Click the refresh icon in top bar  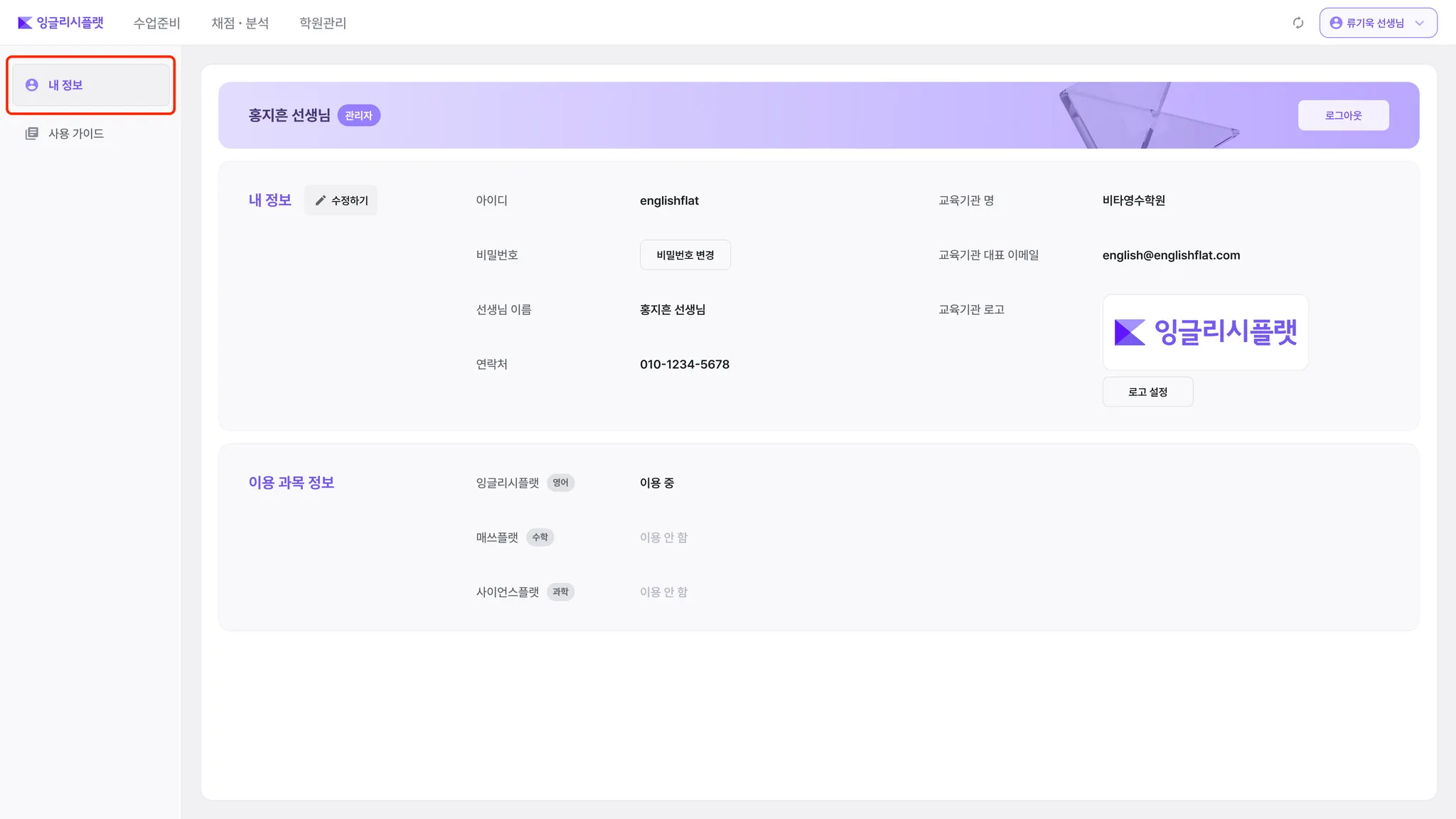pyautogui.click(x=1298, y=23)
